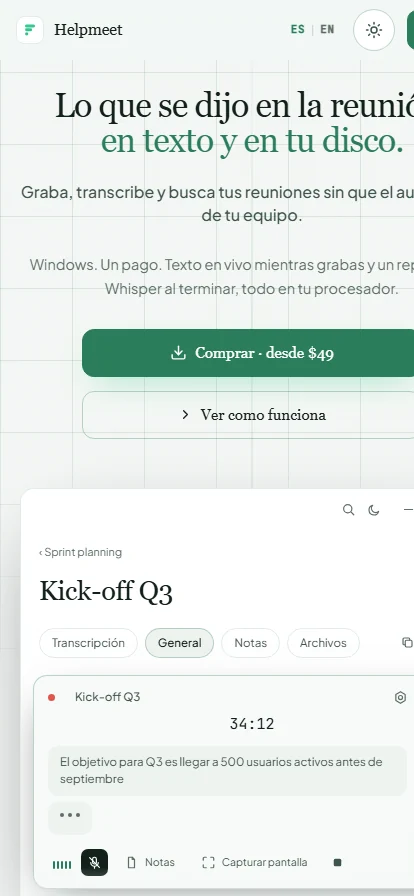
Task: Click the Ver como funciona button
Action: [x=248, y=415]
